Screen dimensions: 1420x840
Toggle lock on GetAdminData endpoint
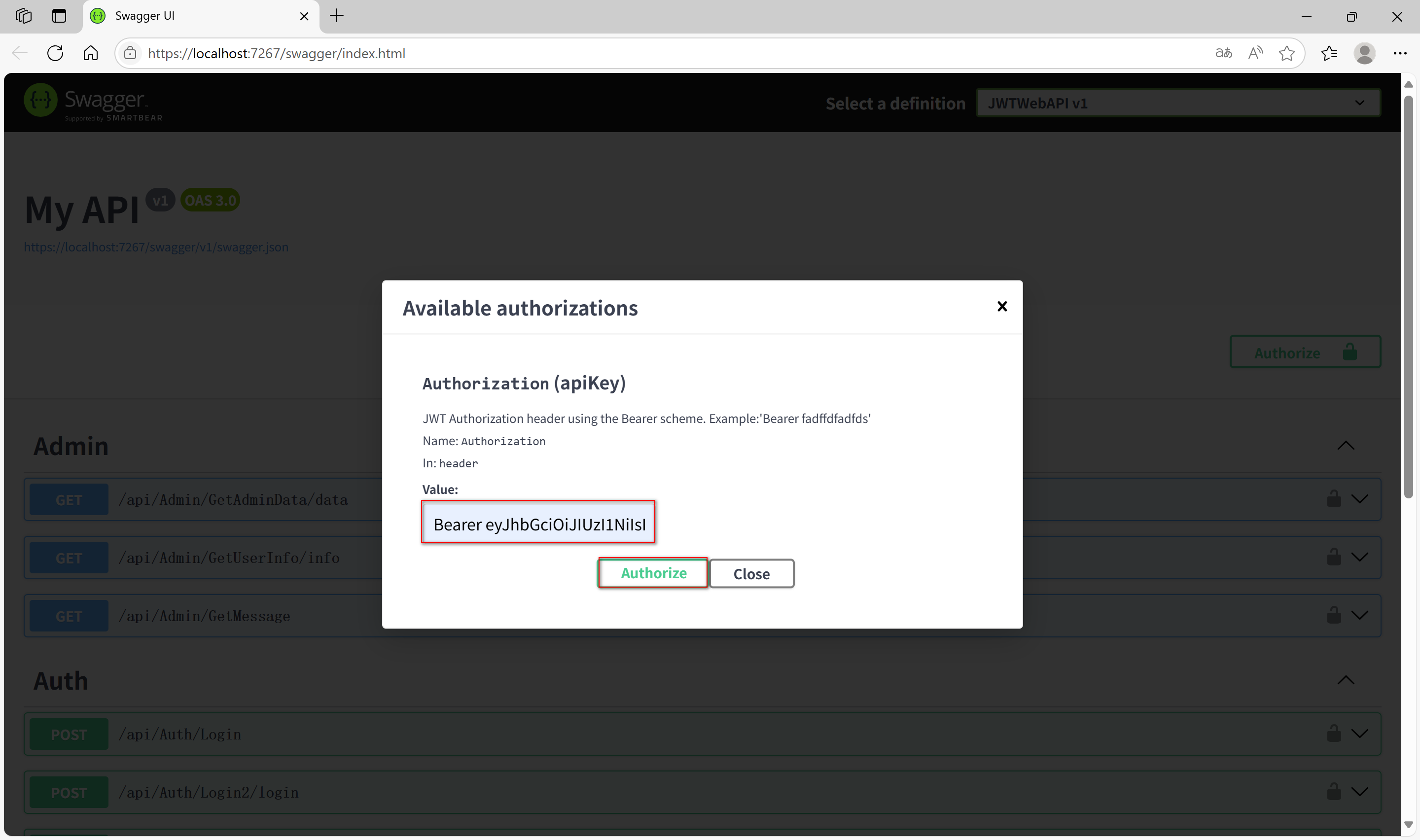click(x=1333, y=499)
